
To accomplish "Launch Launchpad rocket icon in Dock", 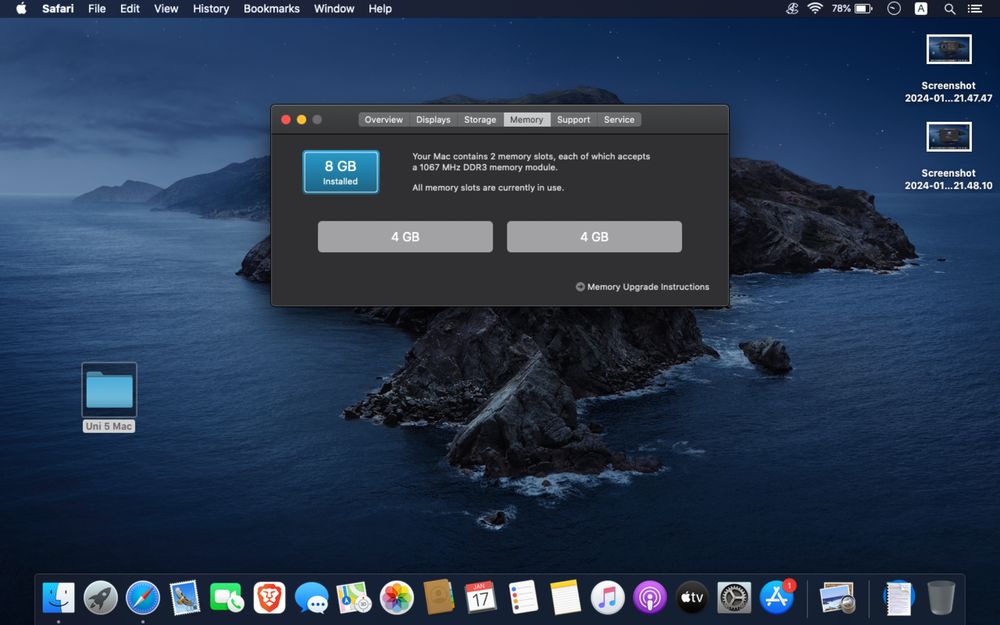I will click(101, 598).
